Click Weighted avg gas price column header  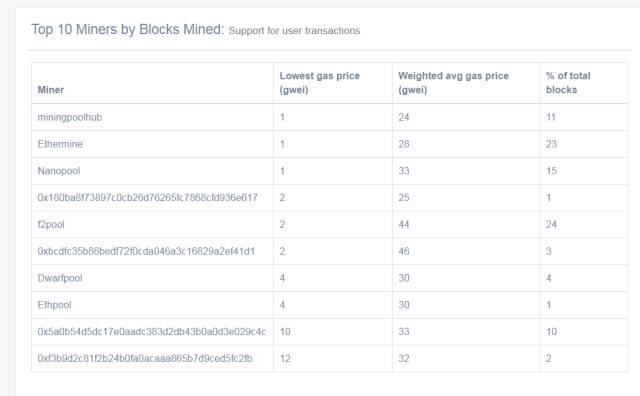[x=453, y=82]
